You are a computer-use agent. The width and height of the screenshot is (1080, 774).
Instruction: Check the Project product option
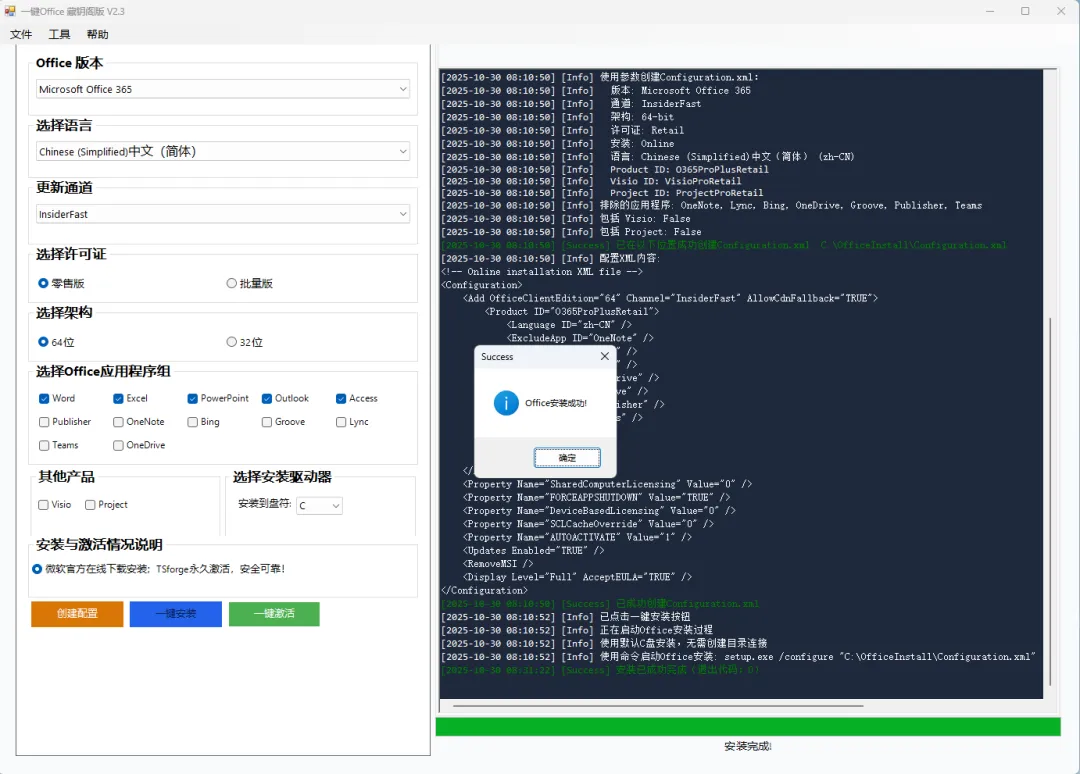[x=90, y=505]
